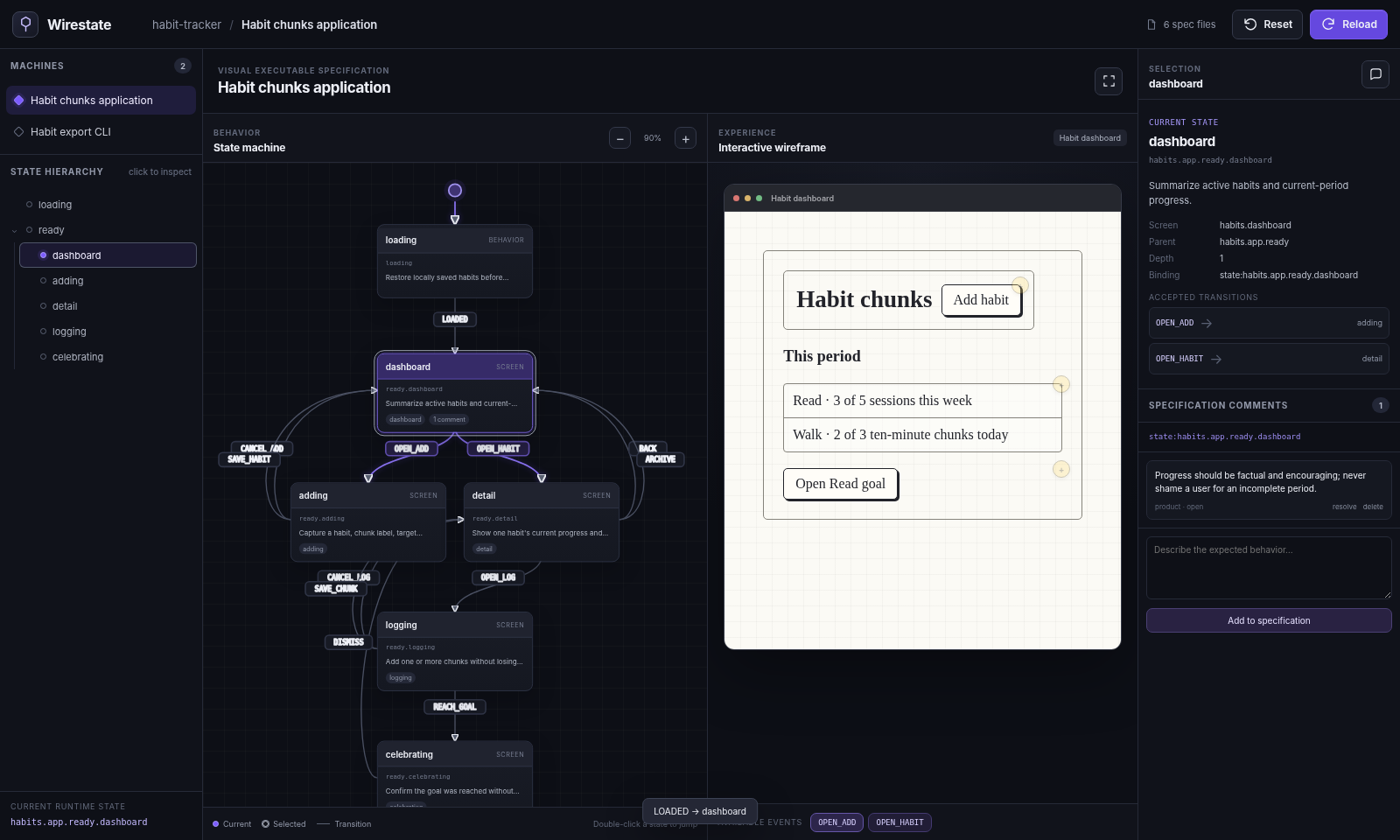Click the state:habits.app.ready.dashboard comment link
1400x840 pixels.
point(1224,437)
